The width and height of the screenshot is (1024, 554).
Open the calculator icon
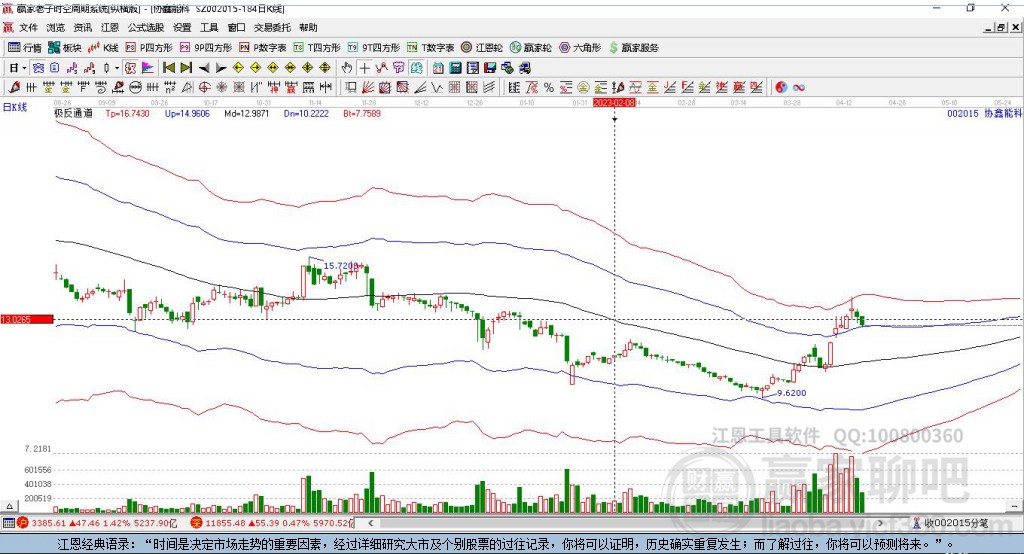click(455, 68)
